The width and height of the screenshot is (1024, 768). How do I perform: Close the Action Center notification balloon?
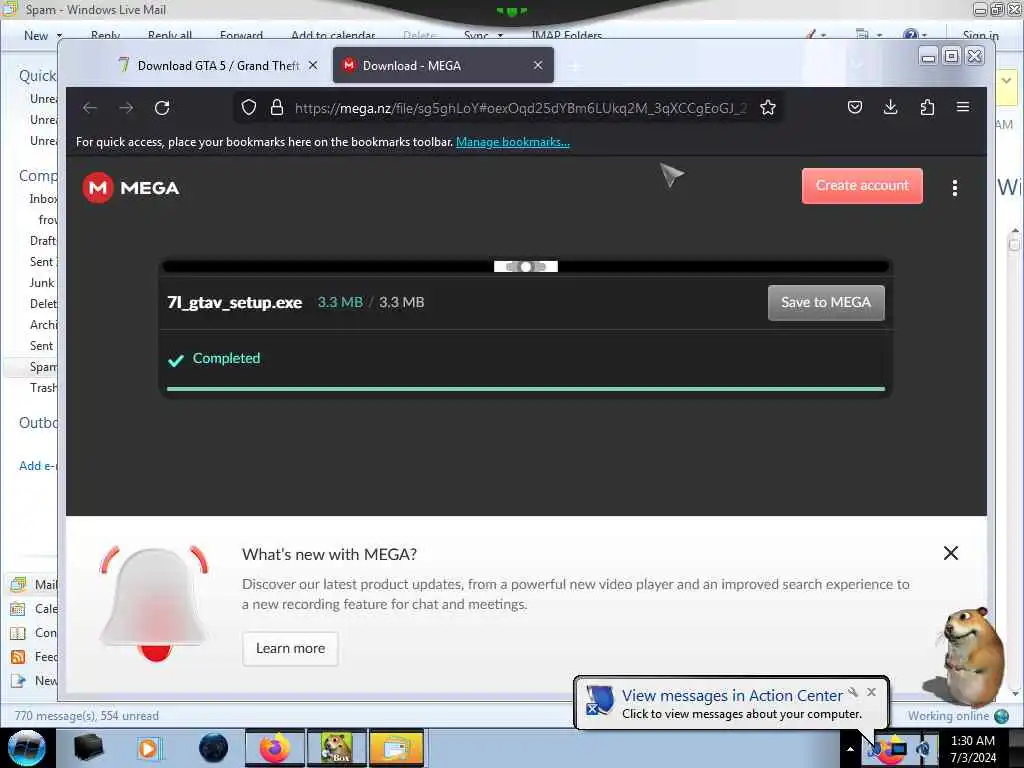871,692
